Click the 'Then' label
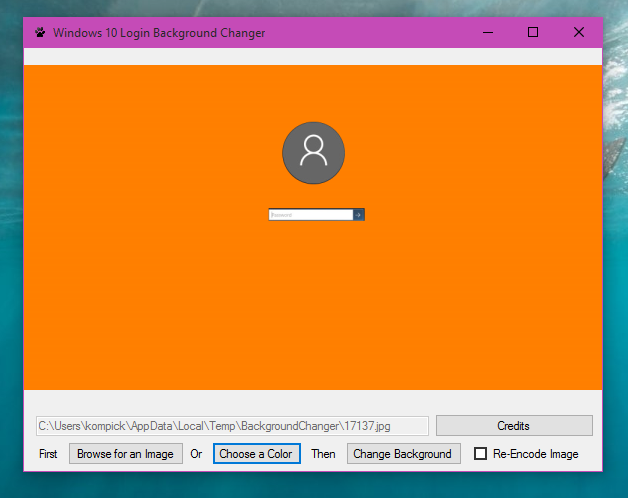This screenshot has height=498, width=628. click(323, 454)
